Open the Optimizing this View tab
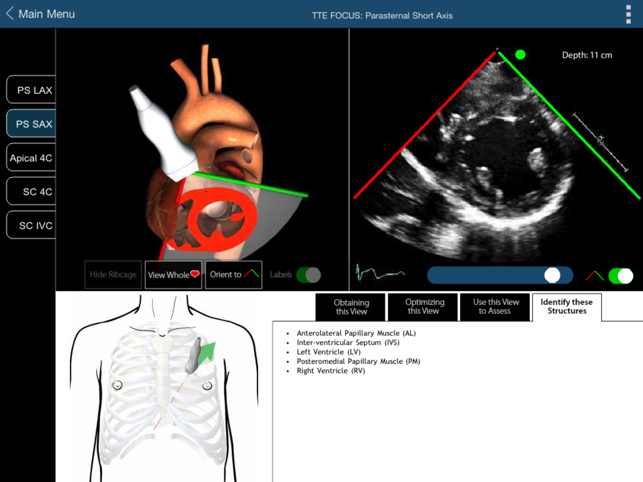Image resolution: width=643 pixels, height=482 pixels. point(423,306)
